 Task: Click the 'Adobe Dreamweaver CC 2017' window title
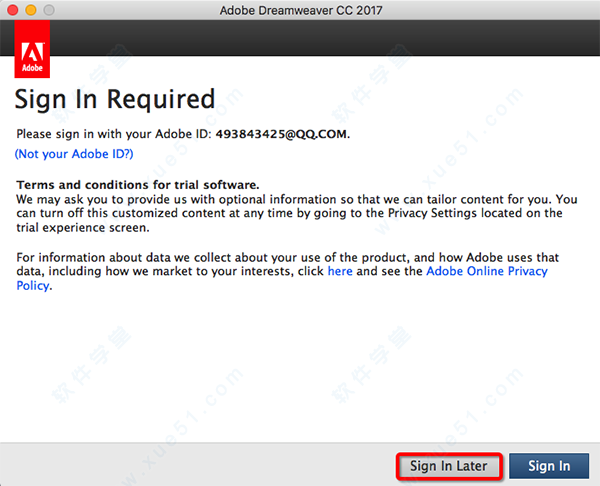click(301, 10)
